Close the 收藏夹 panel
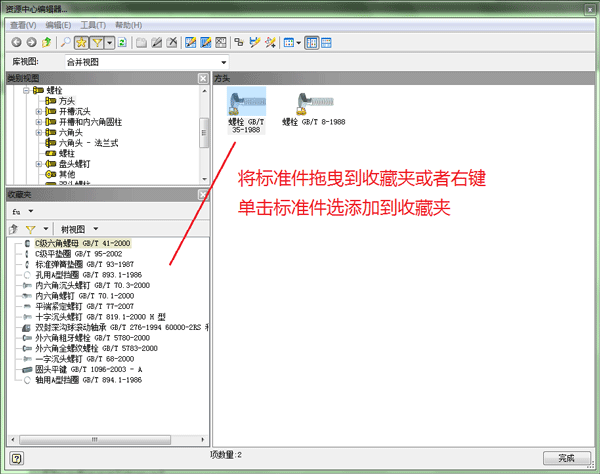The width and height of the screenshot is (600, 474). (x=203, y=195)
